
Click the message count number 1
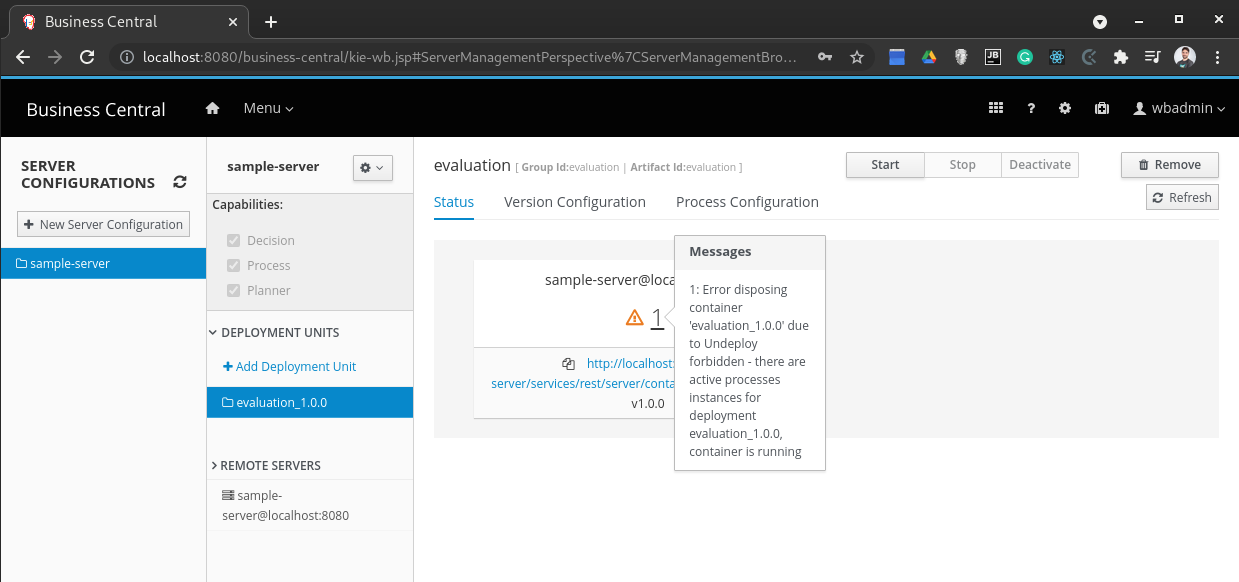point(657,317)
